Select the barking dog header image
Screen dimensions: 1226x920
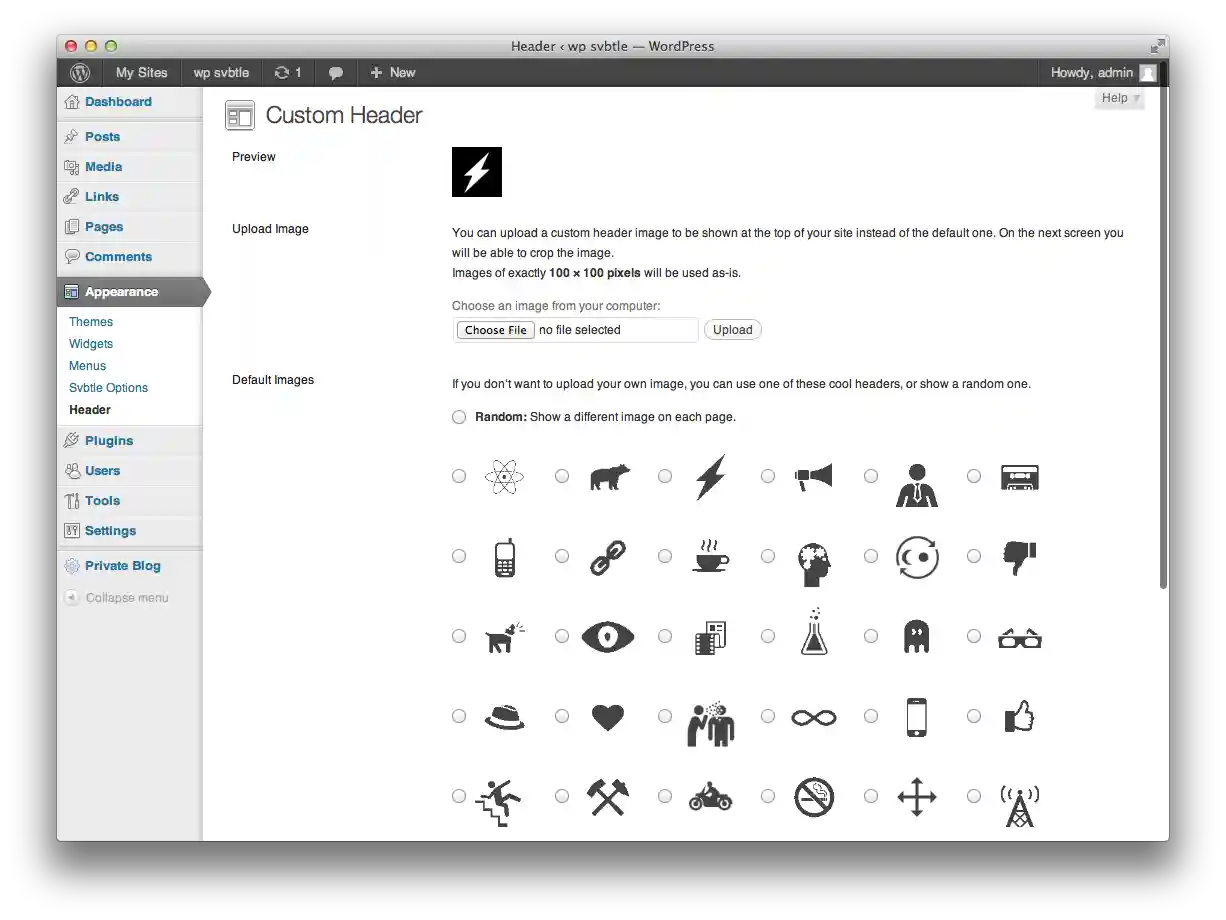click(x=505, y=637)
